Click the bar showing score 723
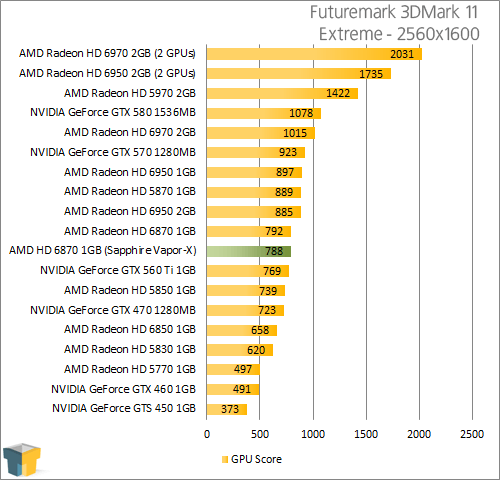This screenshot has height=480, width=500. 245,311
